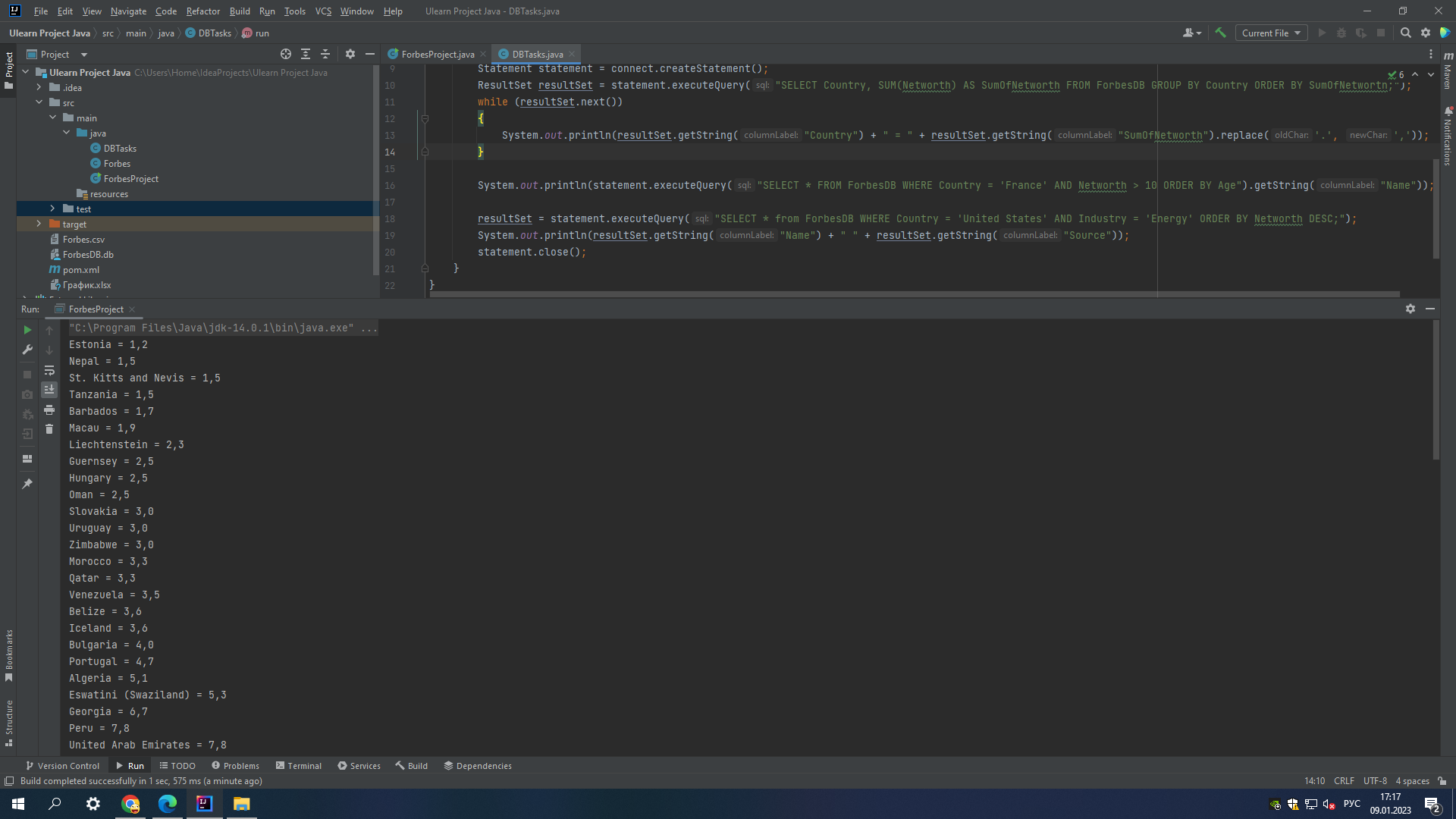Open the Run console print dialog
This screenshot has height=819, width=1456.
tap(49, 410)
